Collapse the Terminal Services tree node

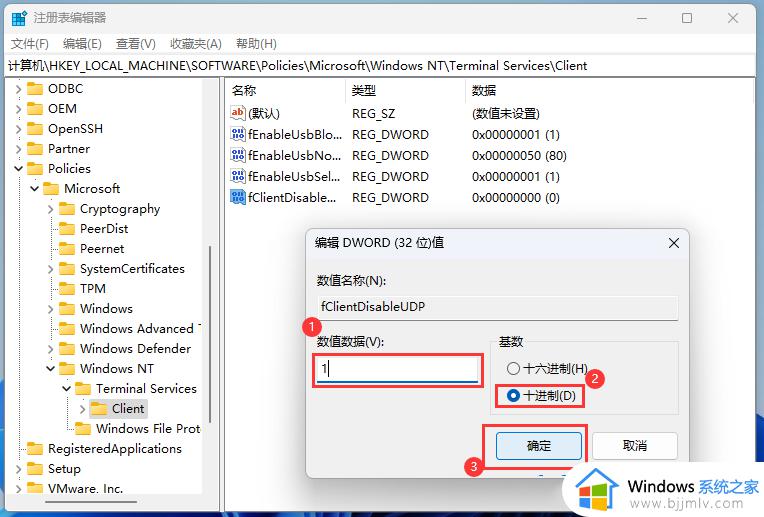click(67, 388)
